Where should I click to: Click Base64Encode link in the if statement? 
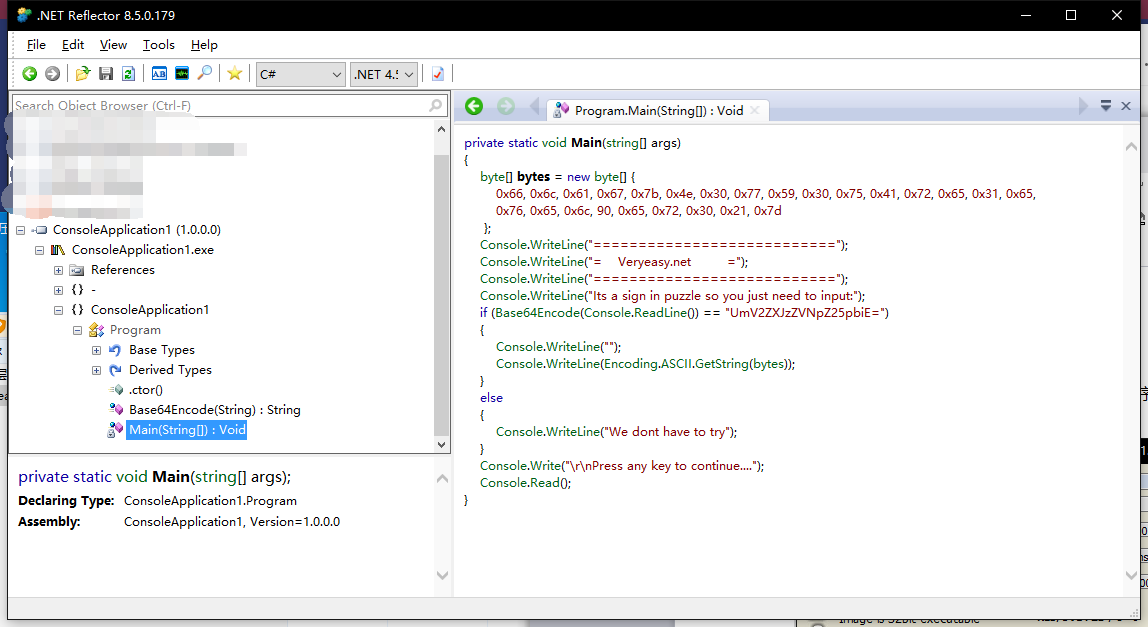click(x=537, y=313)
